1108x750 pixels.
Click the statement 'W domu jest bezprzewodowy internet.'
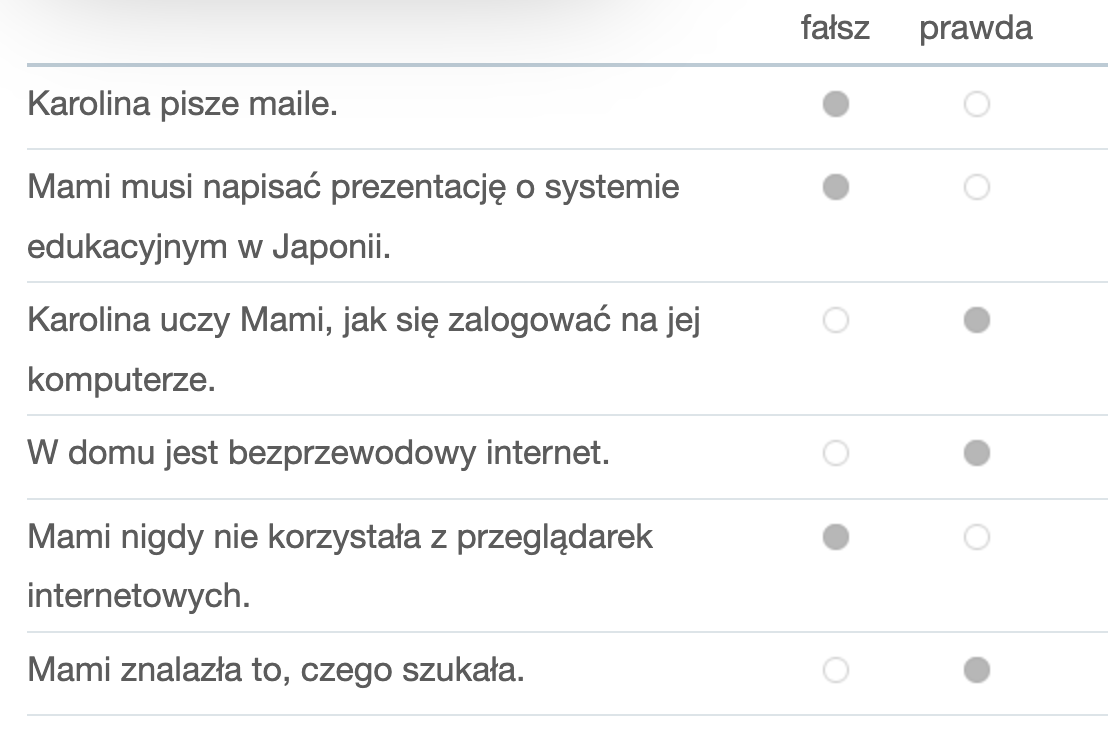point(319,453)
